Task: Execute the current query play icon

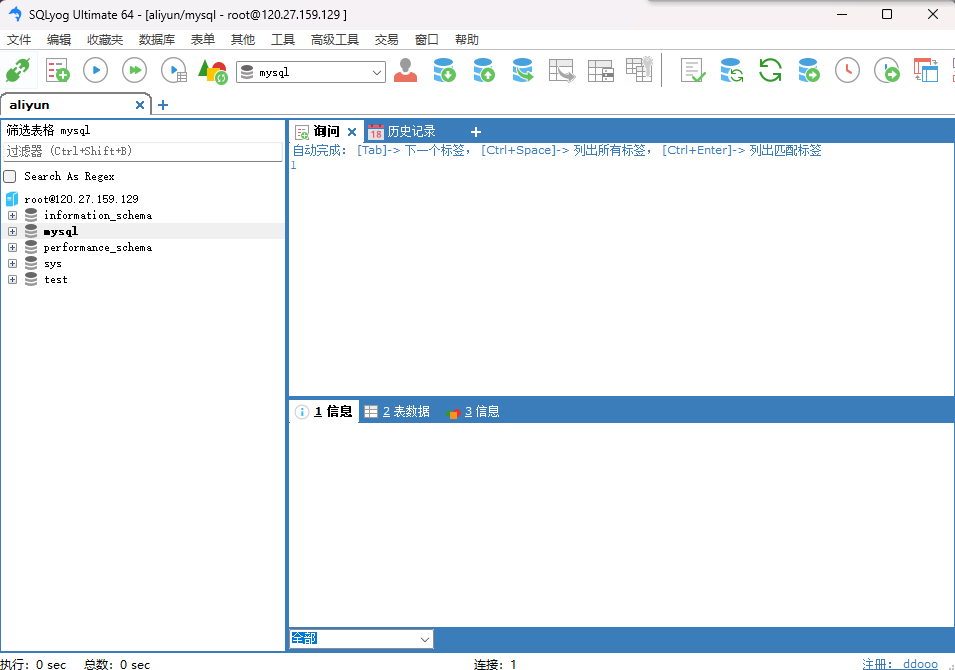Action: pos(96,71)
